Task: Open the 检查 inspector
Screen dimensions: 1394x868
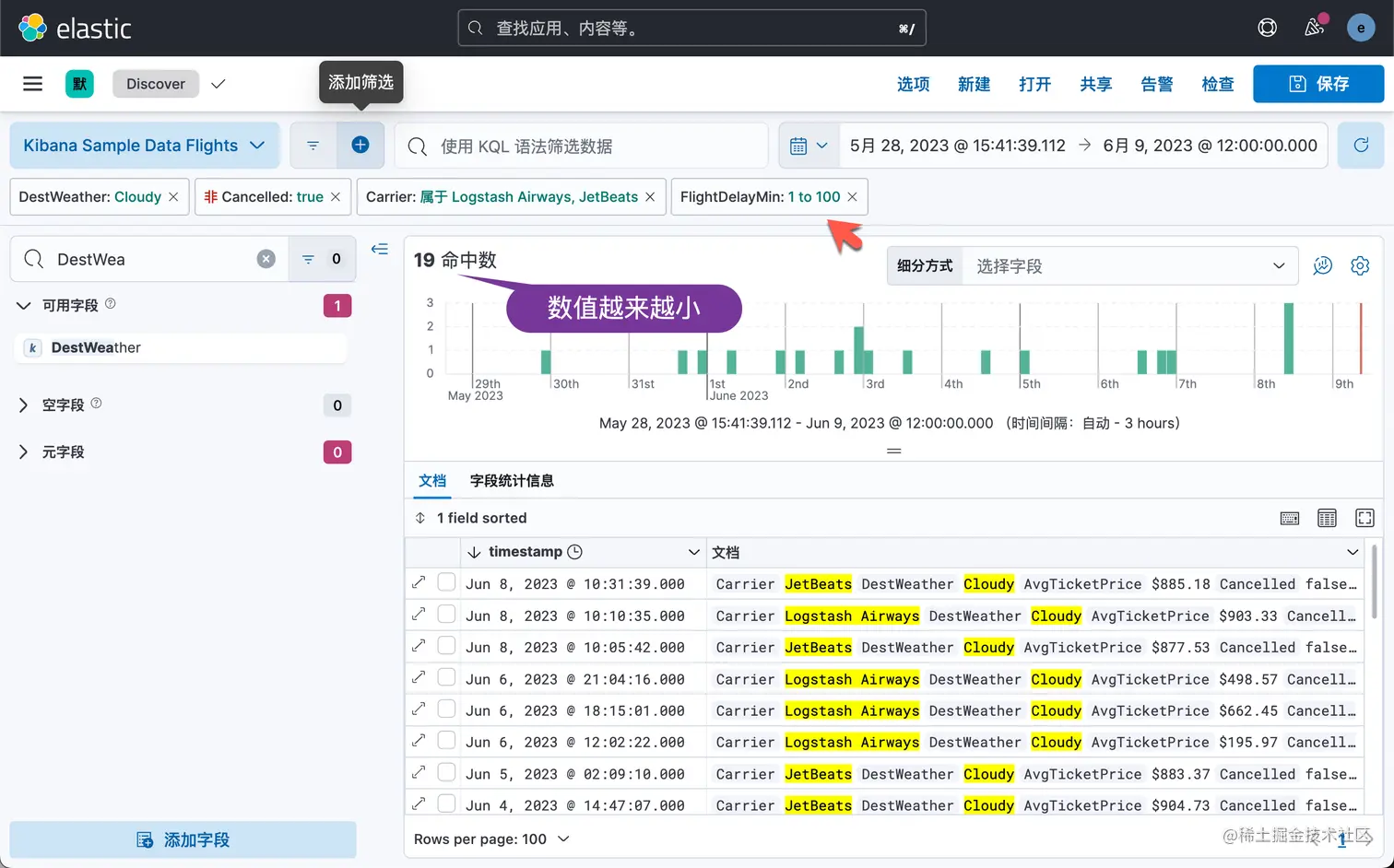Action: click(1218, 84)
